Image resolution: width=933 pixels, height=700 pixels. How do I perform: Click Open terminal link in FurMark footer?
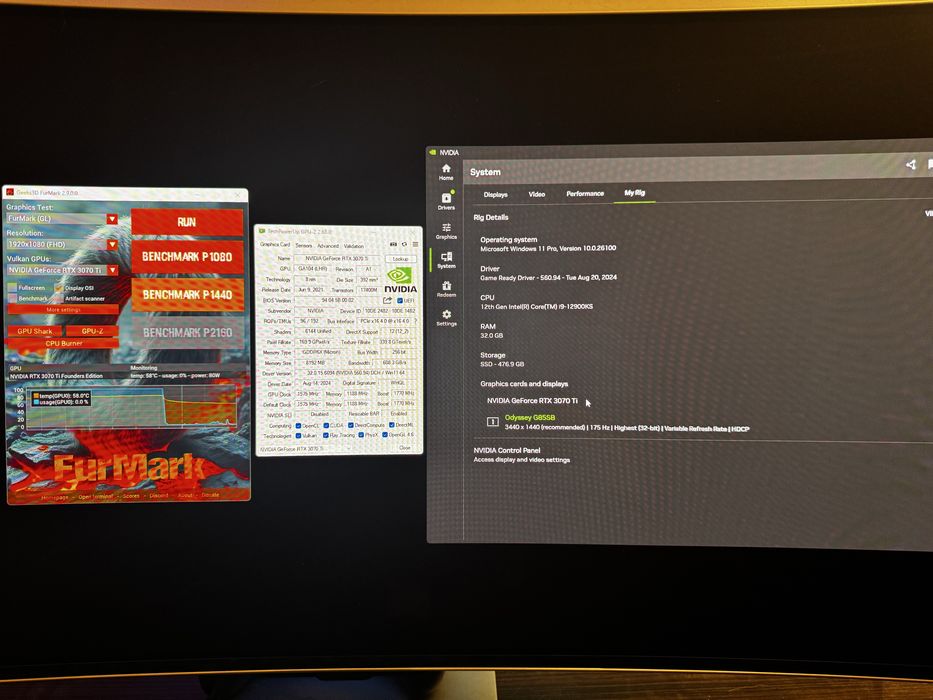[x=95, y=496]
